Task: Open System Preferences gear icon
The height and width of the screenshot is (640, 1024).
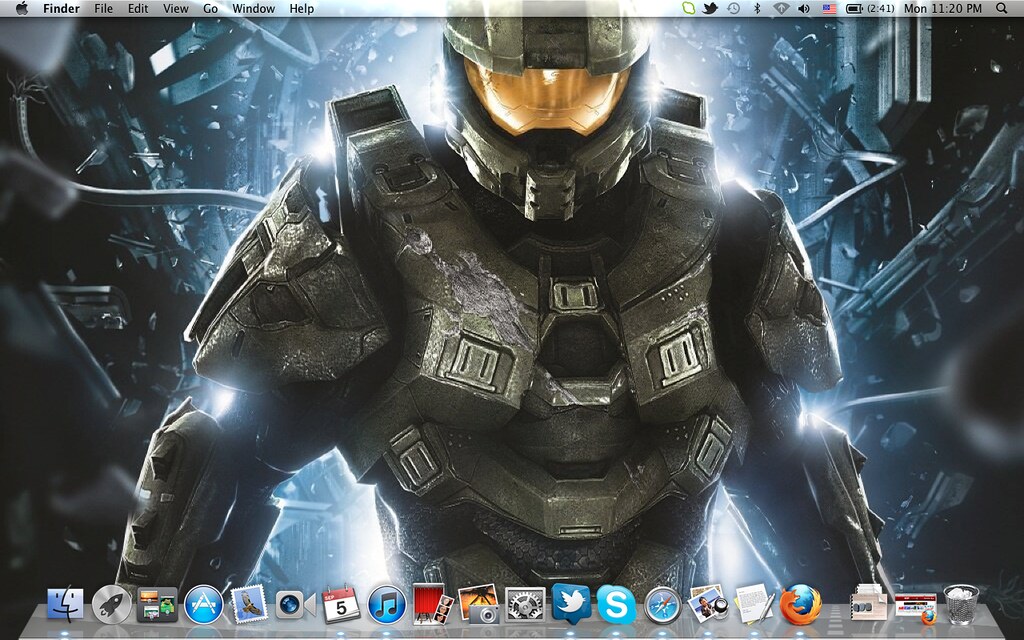Action: [525, 605]
